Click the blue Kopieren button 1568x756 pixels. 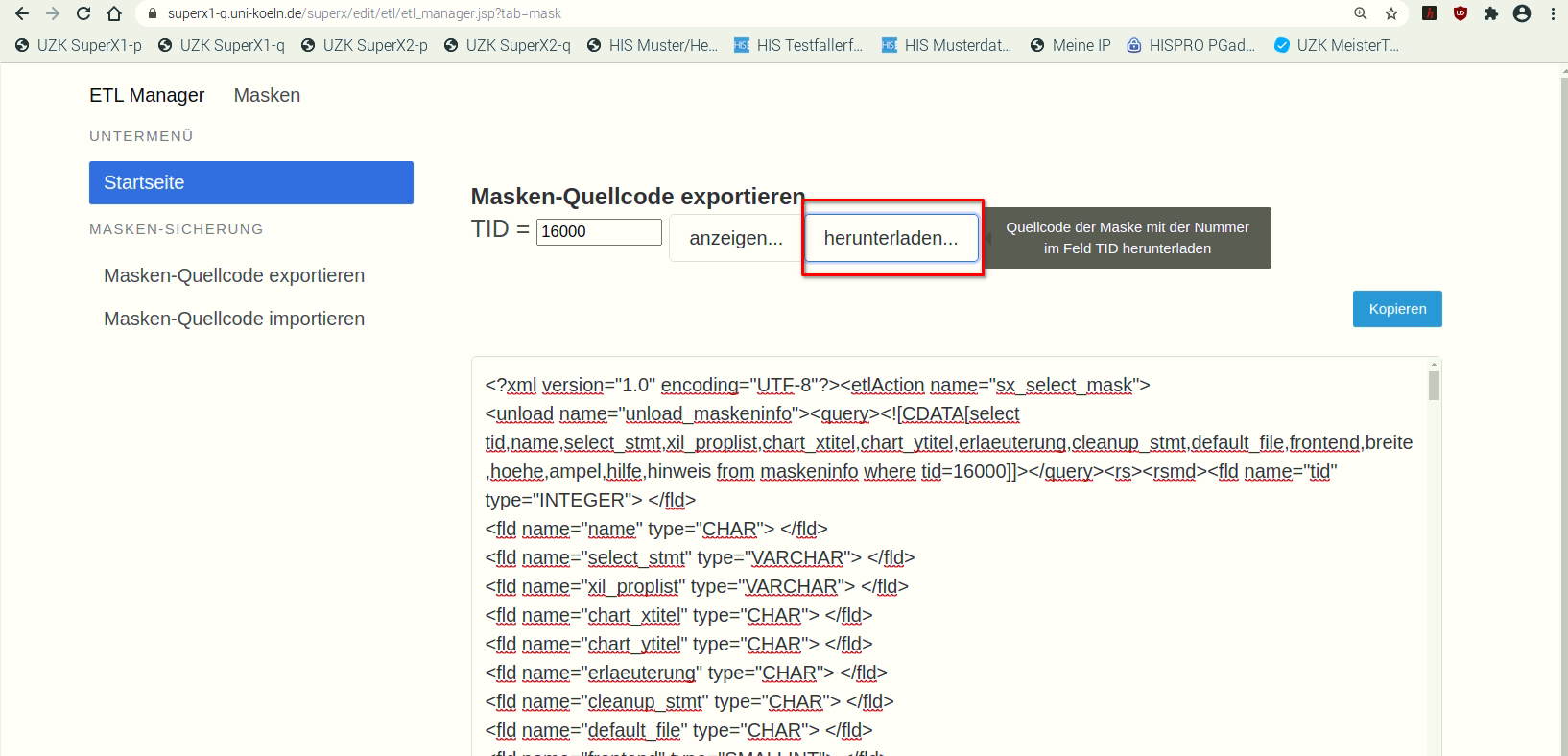1397,309
